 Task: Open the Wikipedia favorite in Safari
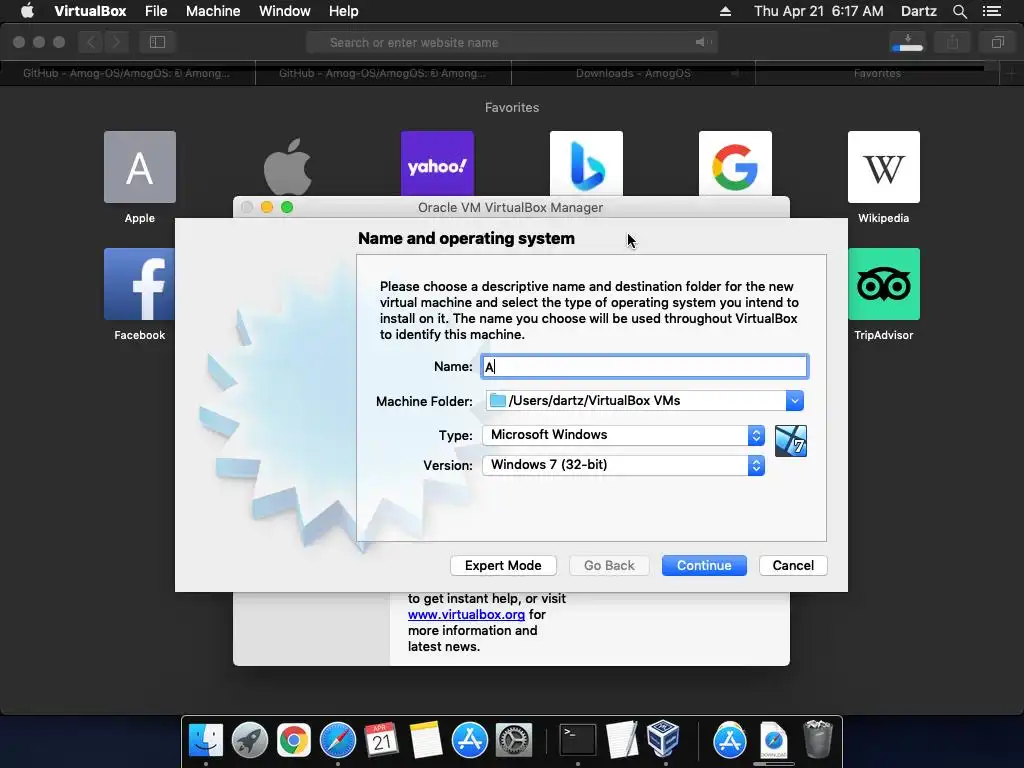coord(884,167)
